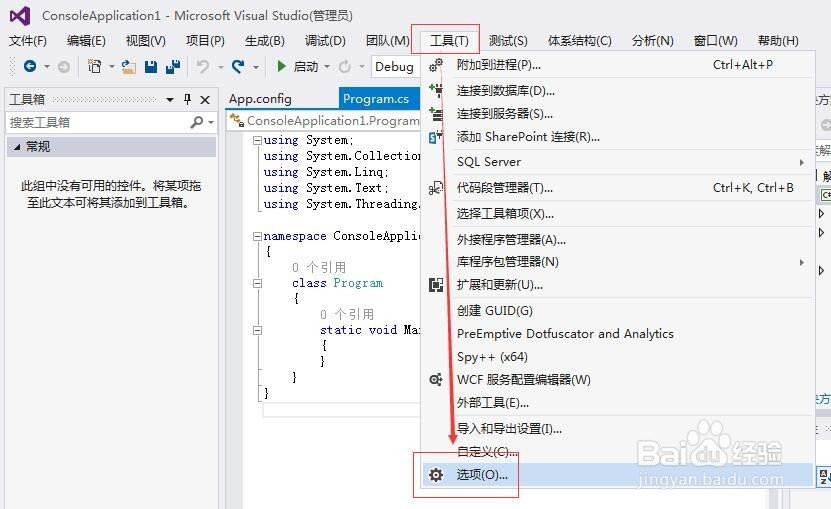Open the Debug configuration combo box
Screen dimensions: 831x509
click(395, 67)
